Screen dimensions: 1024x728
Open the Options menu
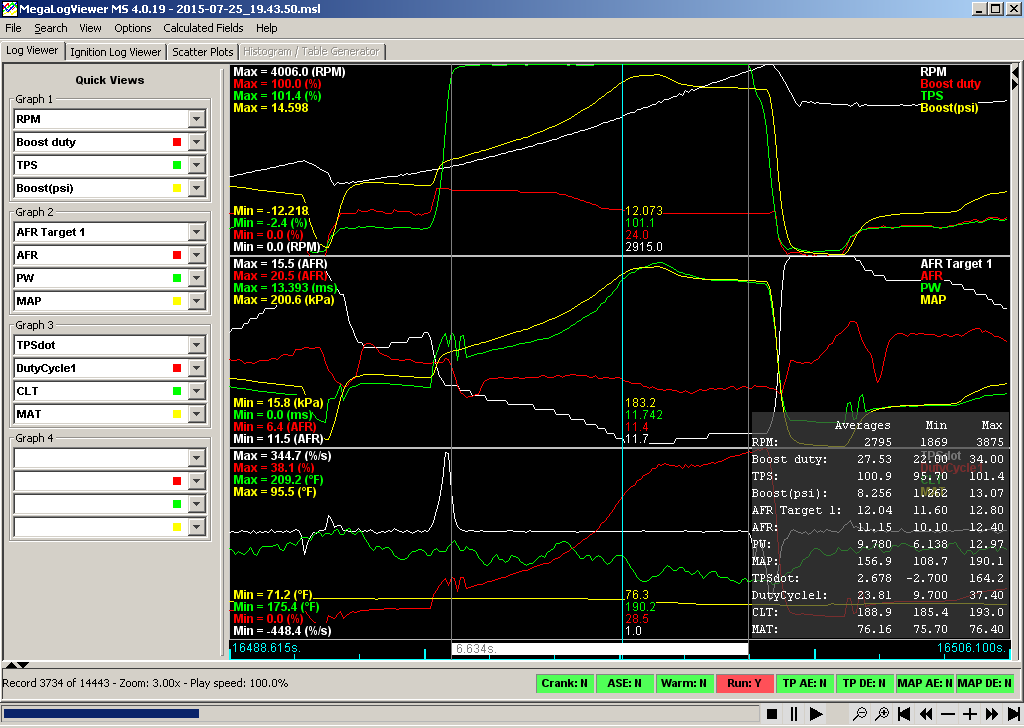tap(133, 28)
